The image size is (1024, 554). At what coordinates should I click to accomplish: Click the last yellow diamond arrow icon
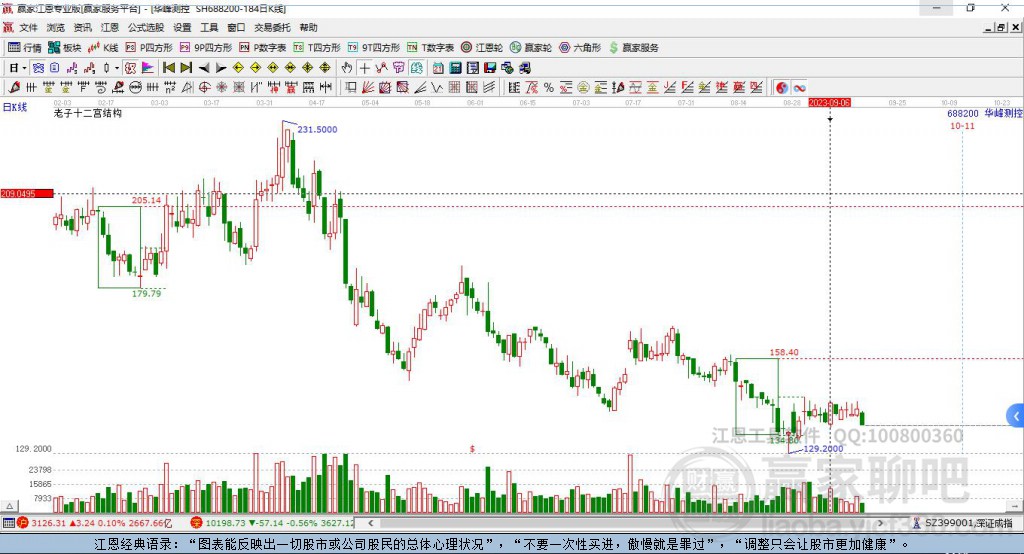(325, 68)
